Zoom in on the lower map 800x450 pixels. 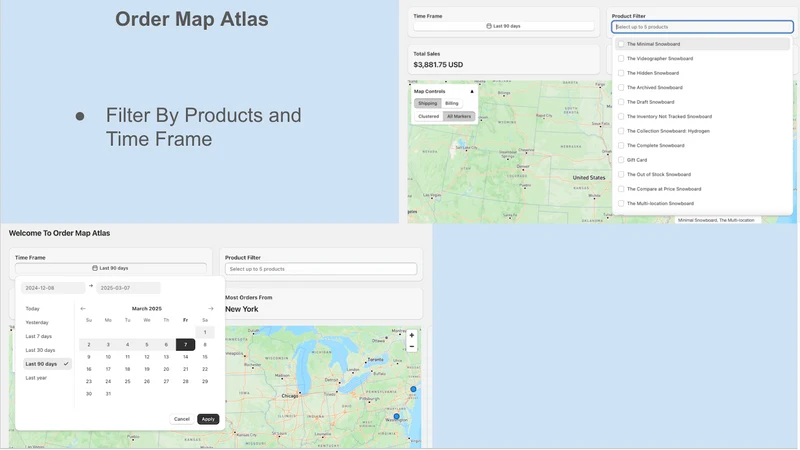[412, 336]
